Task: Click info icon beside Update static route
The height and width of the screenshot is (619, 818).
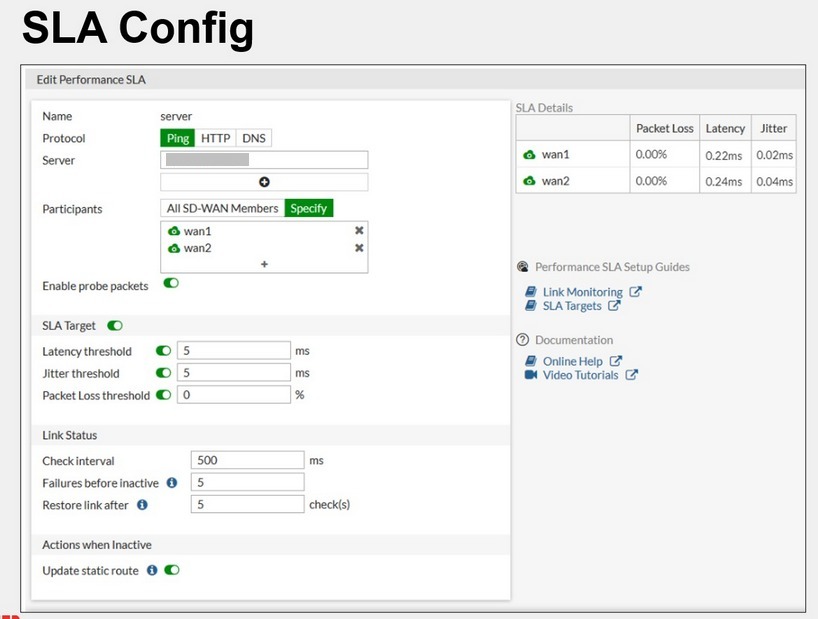Action: pos(152,570)
